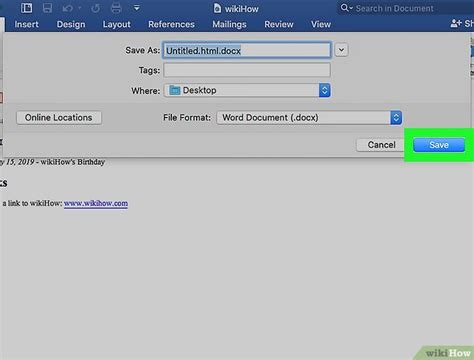Open the Insert ribbon tab

pos(27,24)
